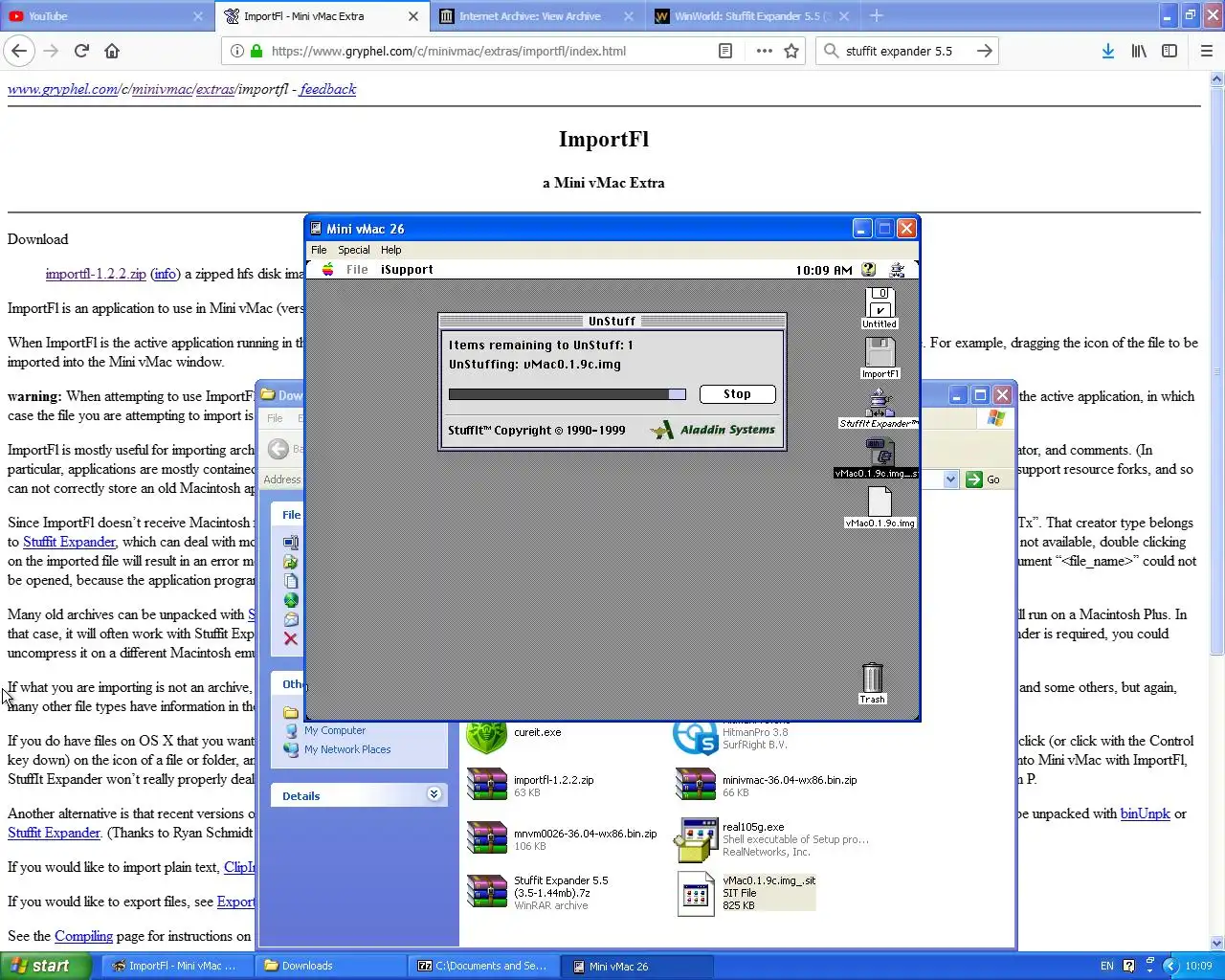Click the UnStuff progress bar
The height and width of the screenshot is (980, 1225).
(x=567, y=394)
